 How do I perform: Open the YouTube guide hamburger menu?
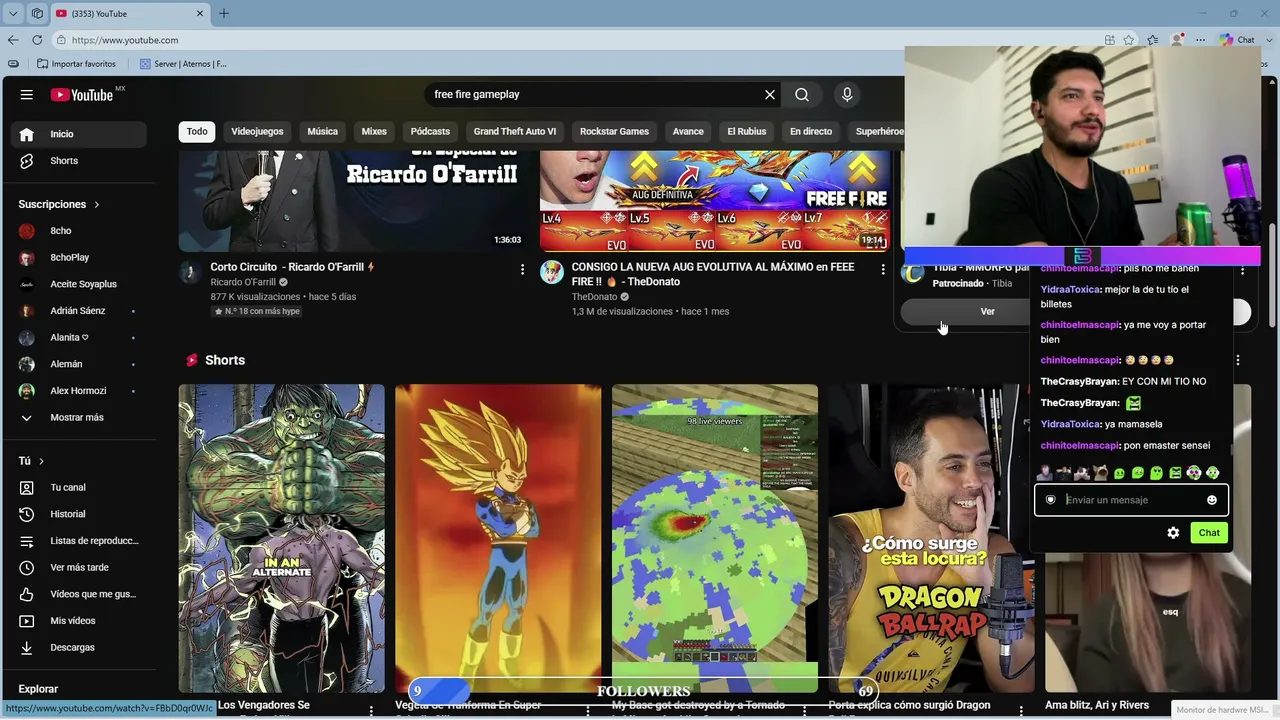pyautogui.click(x=27, y=95)
